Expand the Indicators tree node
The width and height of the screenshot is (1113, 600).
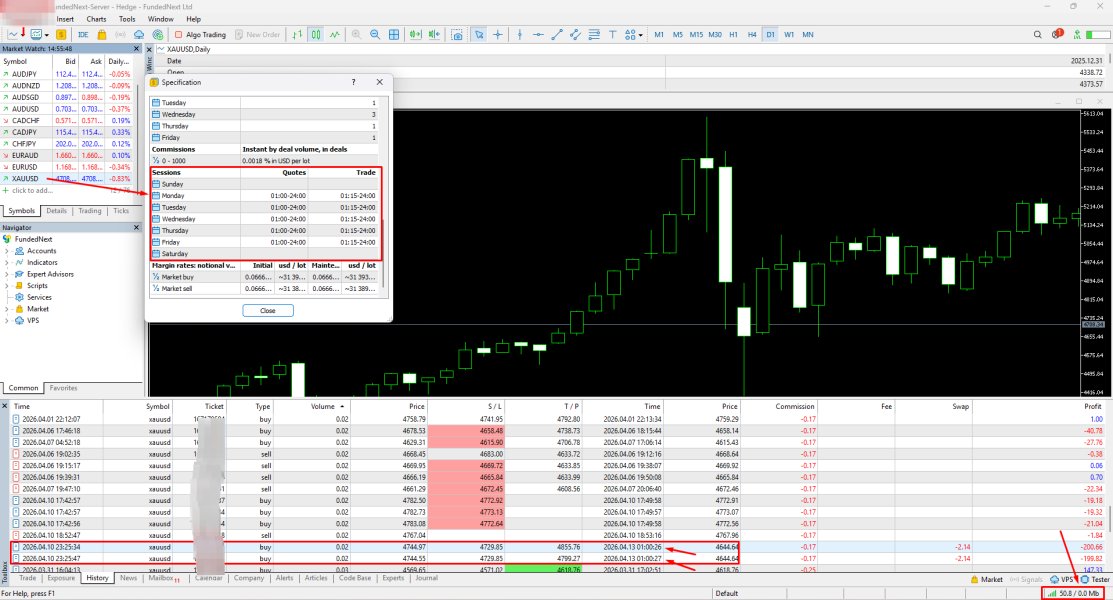point(7,262)
